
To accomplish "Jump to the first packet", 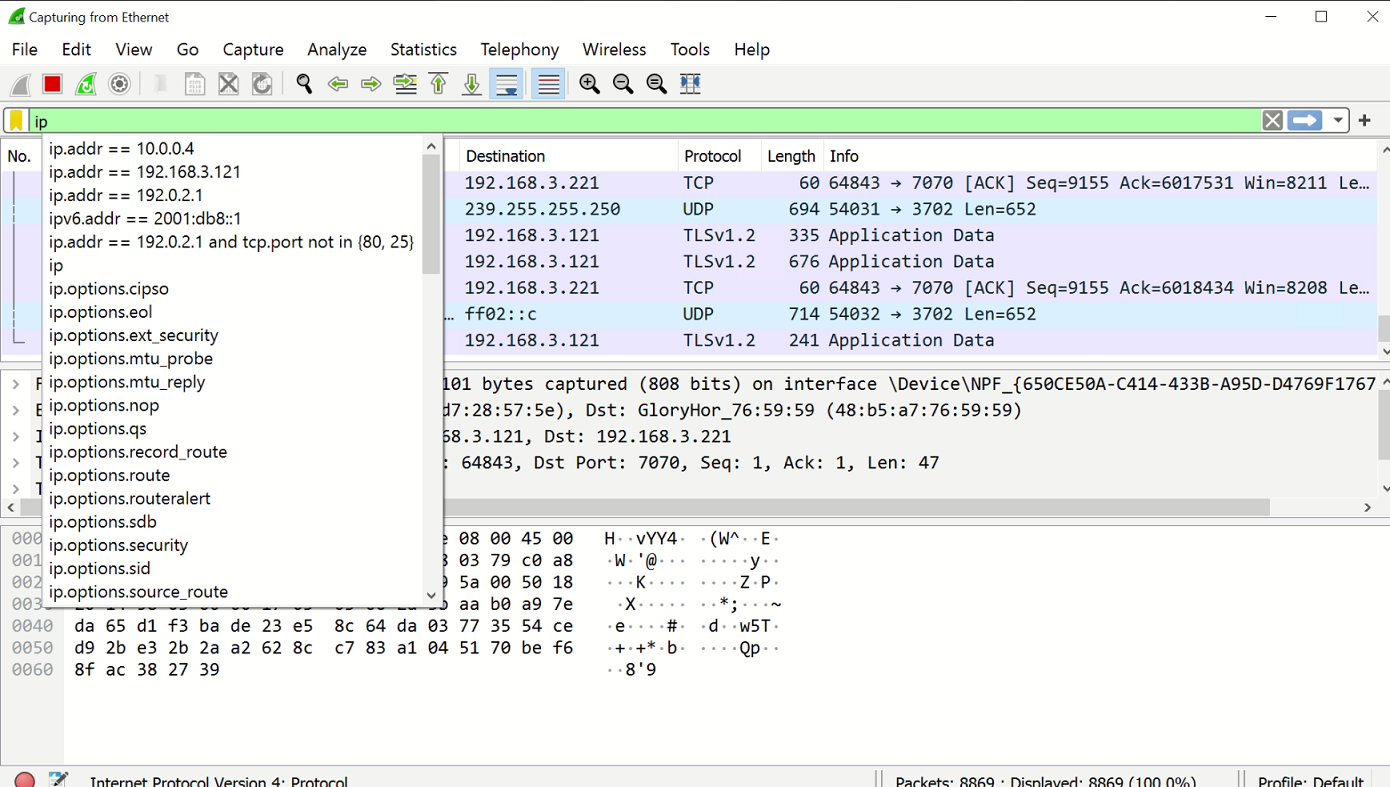I will pos(438,84).
